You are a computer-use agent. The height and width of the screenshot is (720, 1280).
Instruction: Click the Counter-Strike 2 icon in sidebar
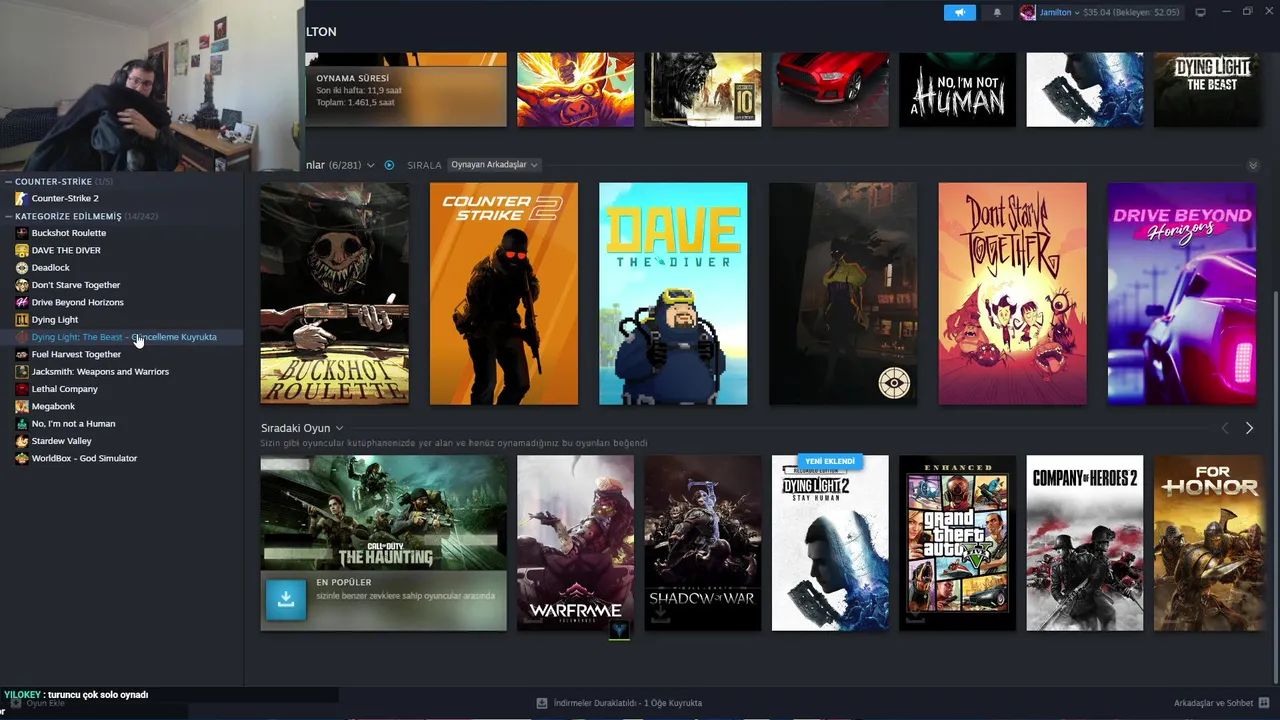coord(22,198)
